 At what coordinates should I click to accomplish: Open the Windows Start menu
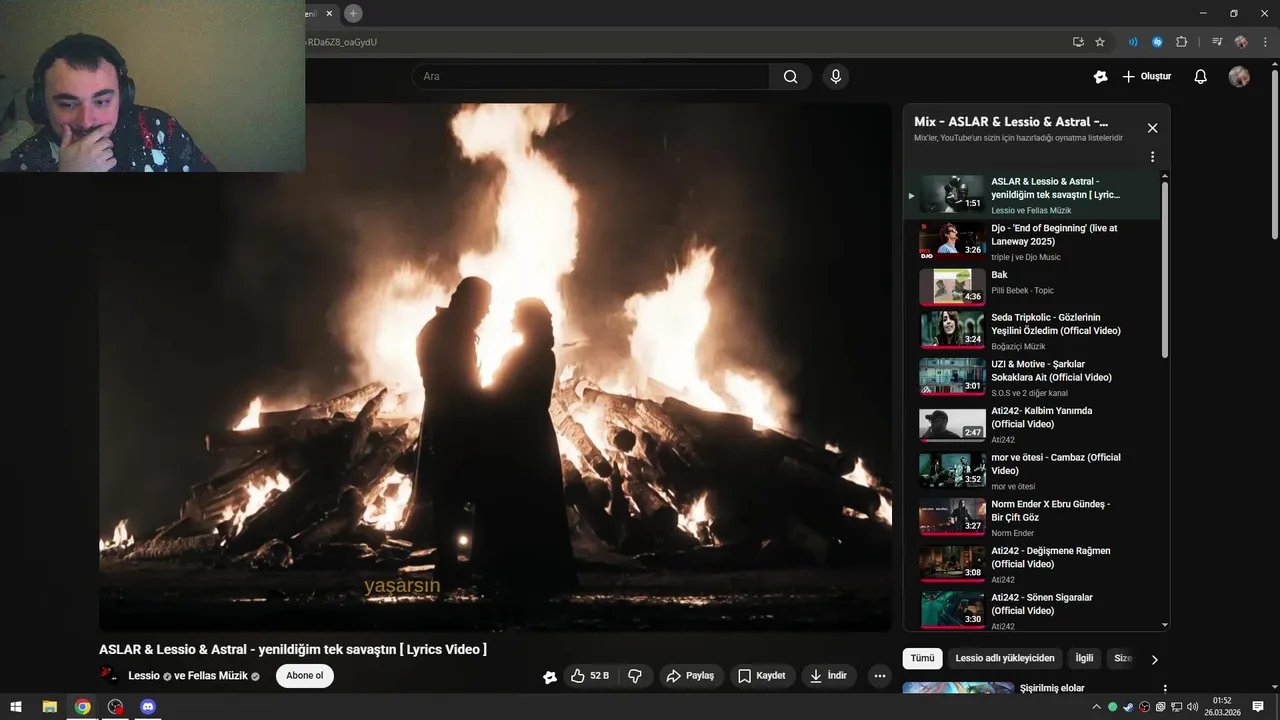[x=16, y=707]
